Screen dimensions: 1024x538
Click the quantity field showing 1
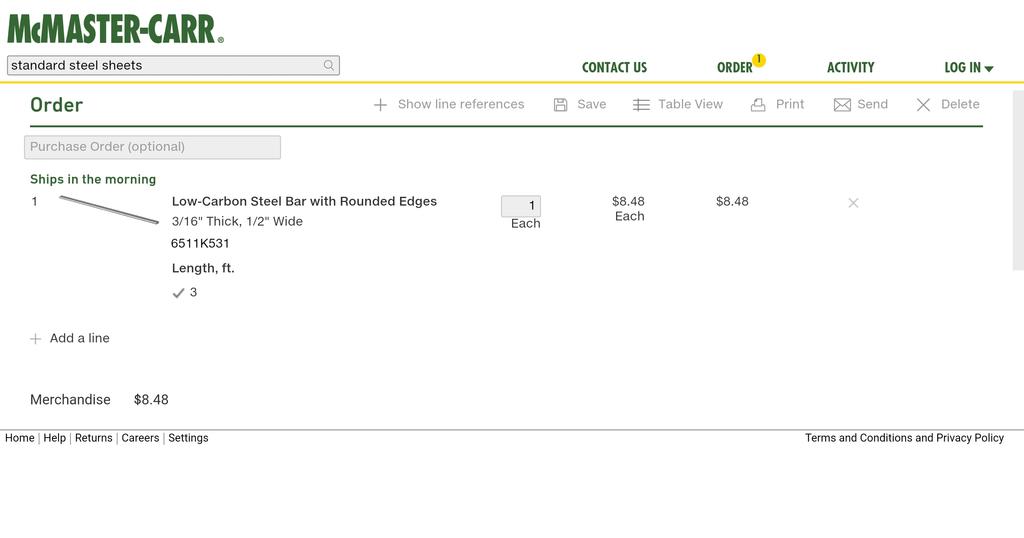tap(520, 206)
